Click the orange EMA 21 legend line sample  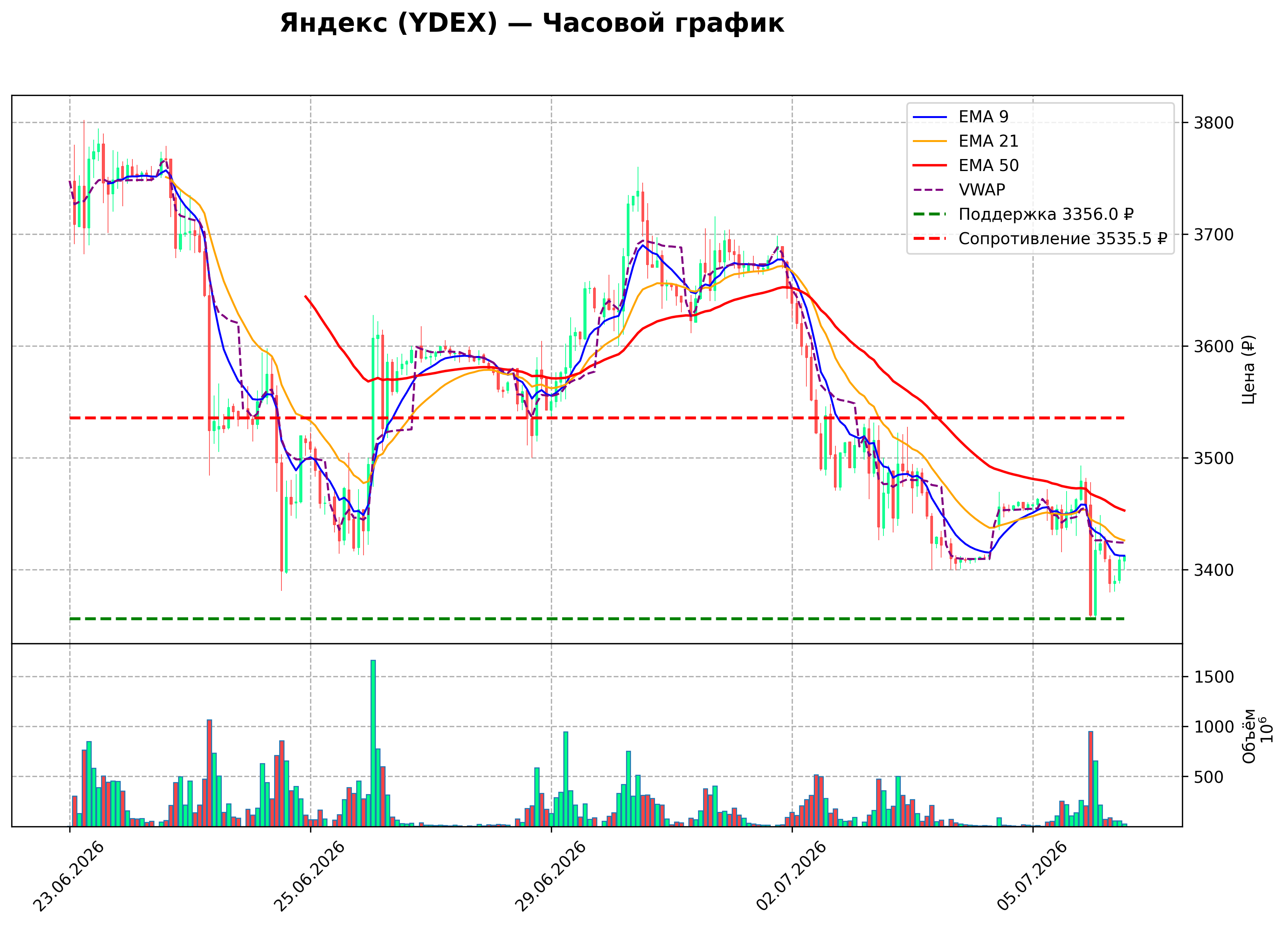pyautogui.click(x=930, y=141)
